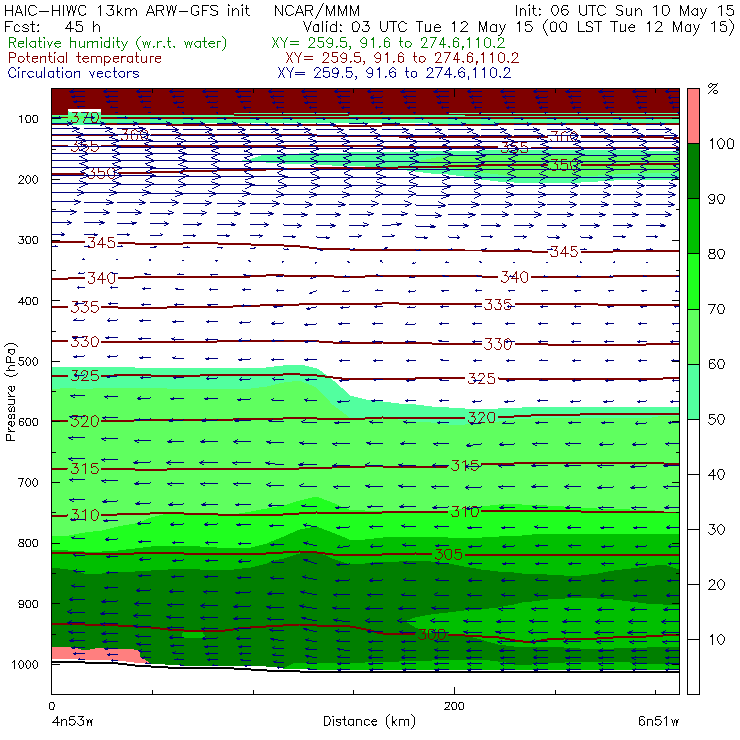Click the 'Distance (km)' axis title
Screen dimensions: 740x740
369,721
